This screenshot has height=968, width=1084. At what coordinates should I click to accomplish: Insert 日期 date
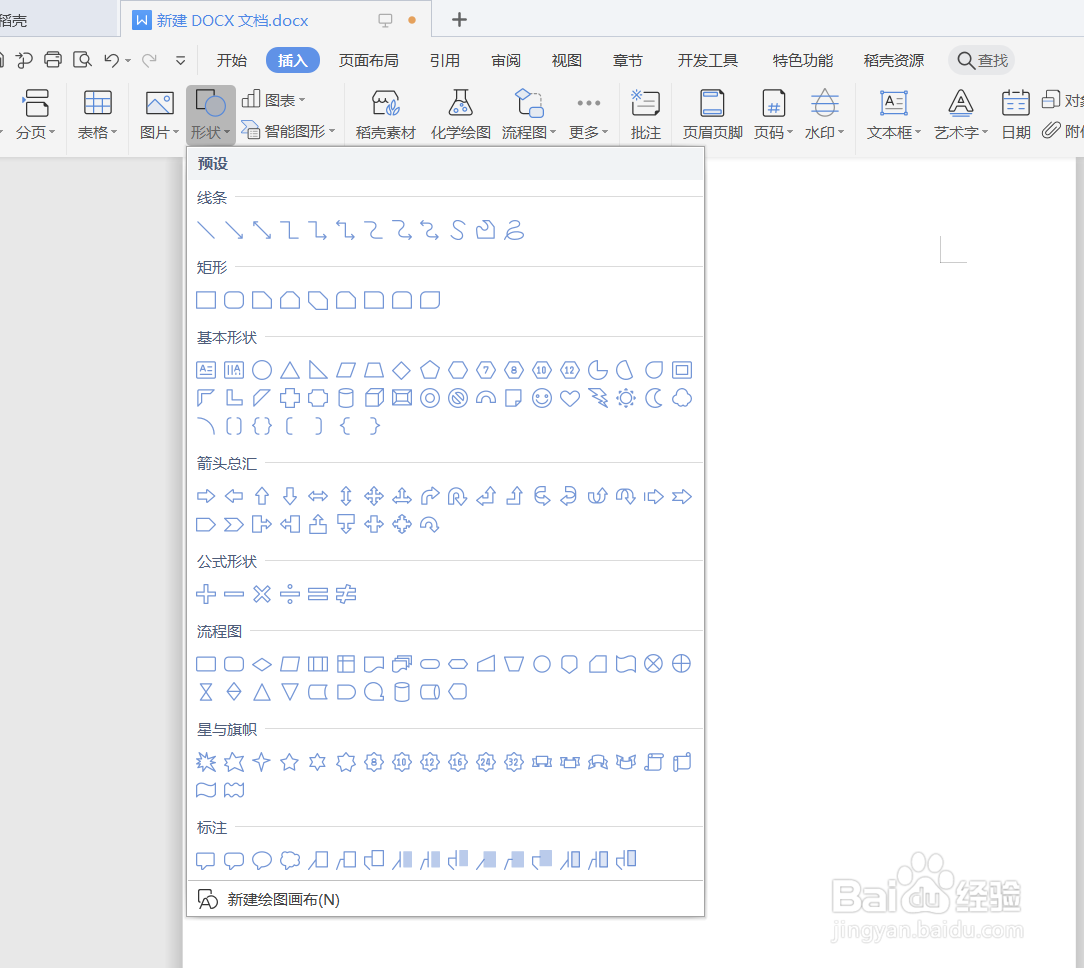1016,115
